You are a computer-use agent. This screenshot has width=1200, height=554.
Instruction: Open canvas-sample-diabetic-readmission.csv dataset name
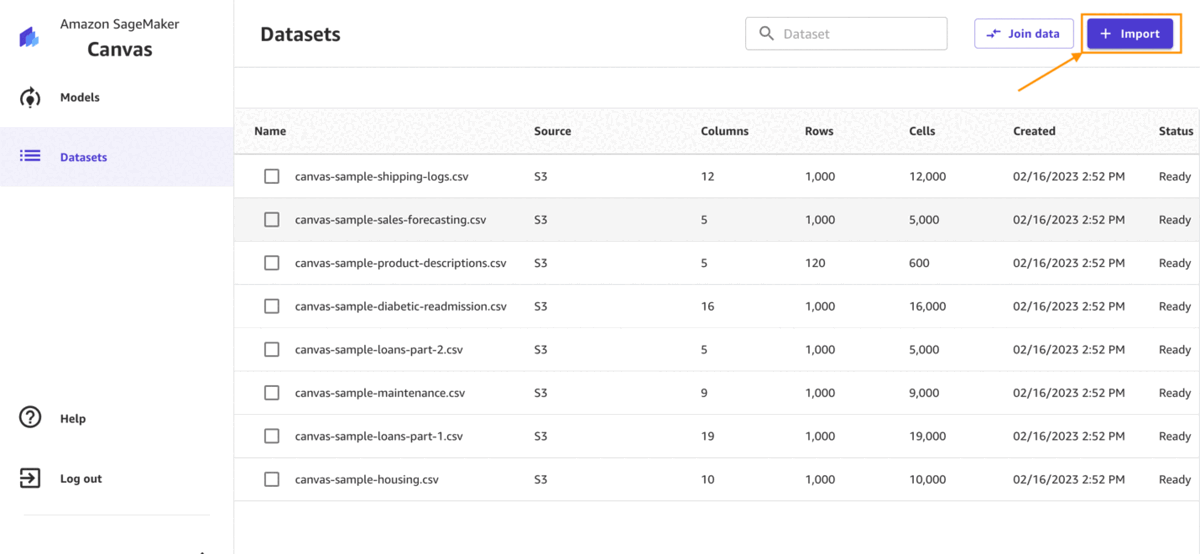tap(401, 306)
